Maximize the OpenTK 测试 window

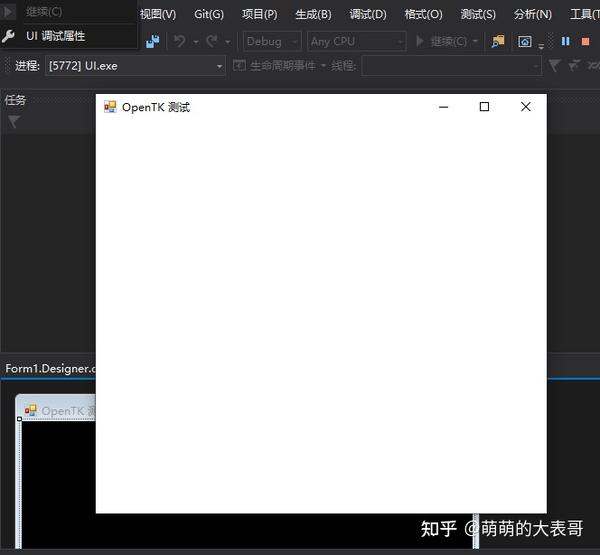coord(484,107)
